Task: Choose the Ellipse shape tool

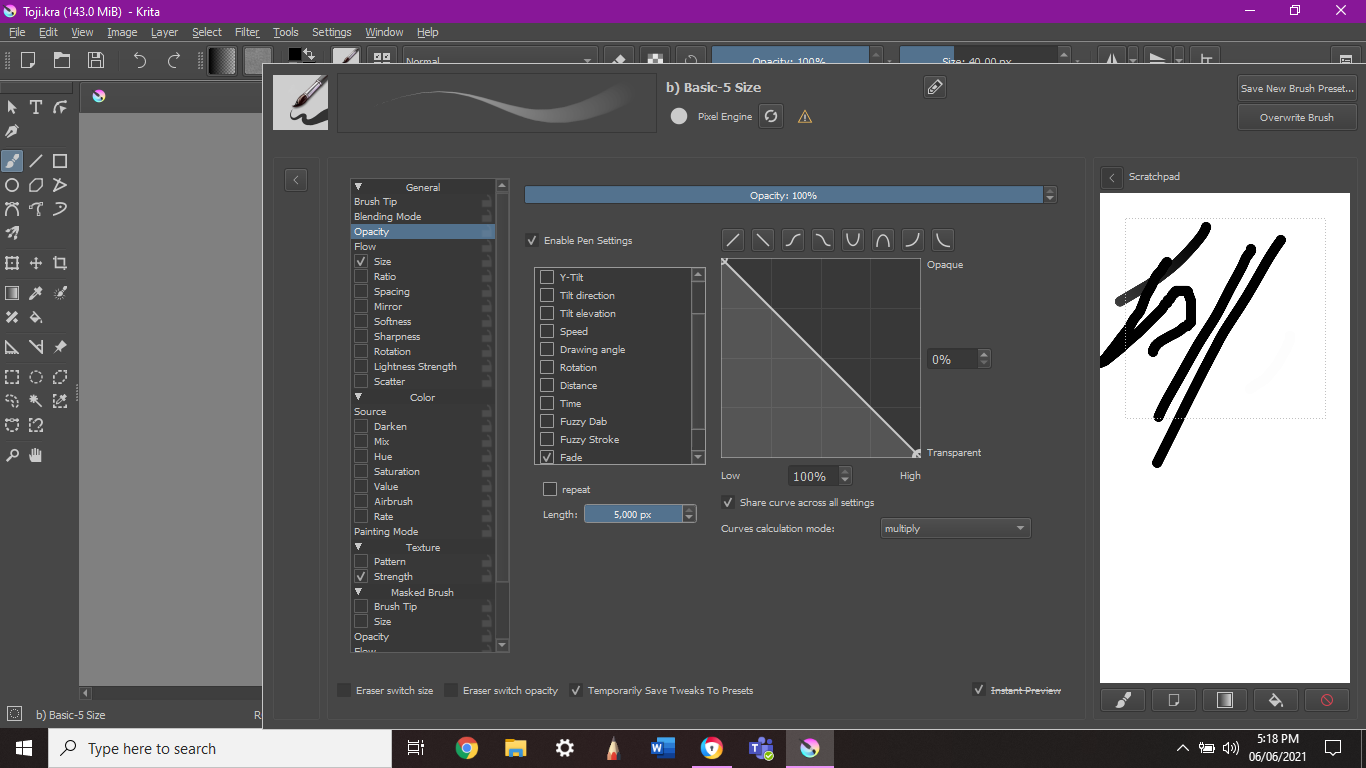Action: pyautogui.click(x=12, y=185)
